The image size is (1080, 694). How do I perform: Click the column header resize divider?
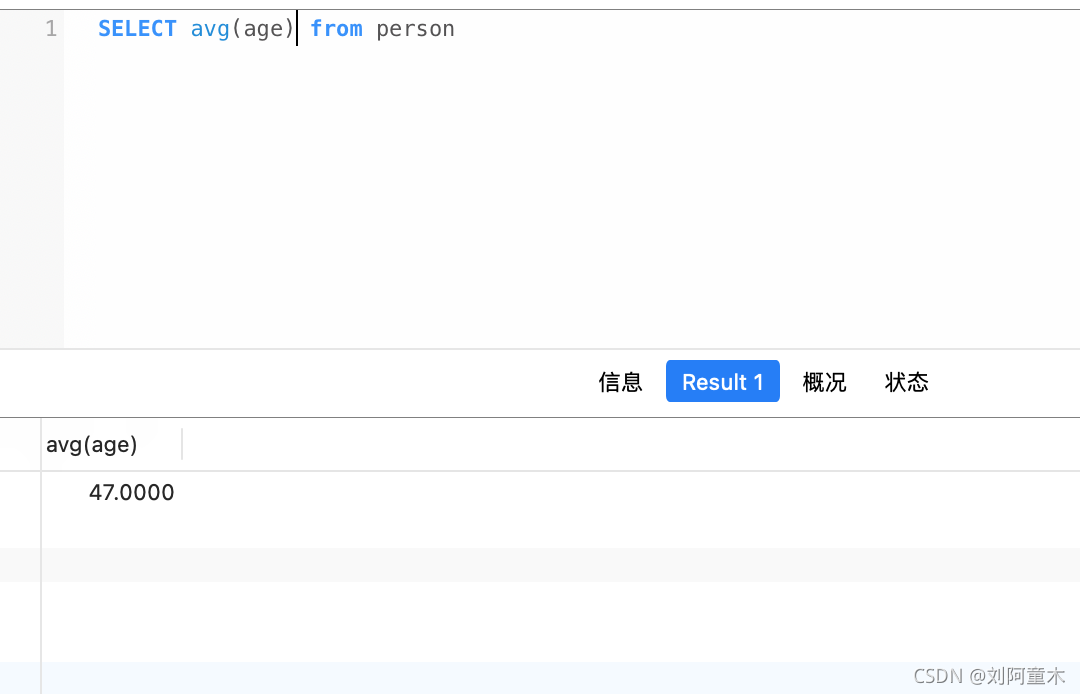[181, 444]
